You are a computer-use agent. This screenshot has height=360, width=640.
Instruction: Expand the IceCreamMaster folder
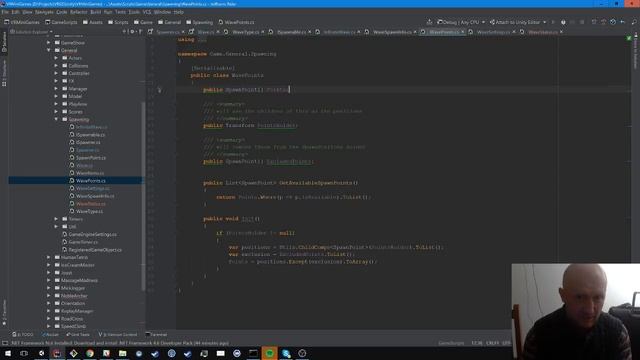(49, 265)
